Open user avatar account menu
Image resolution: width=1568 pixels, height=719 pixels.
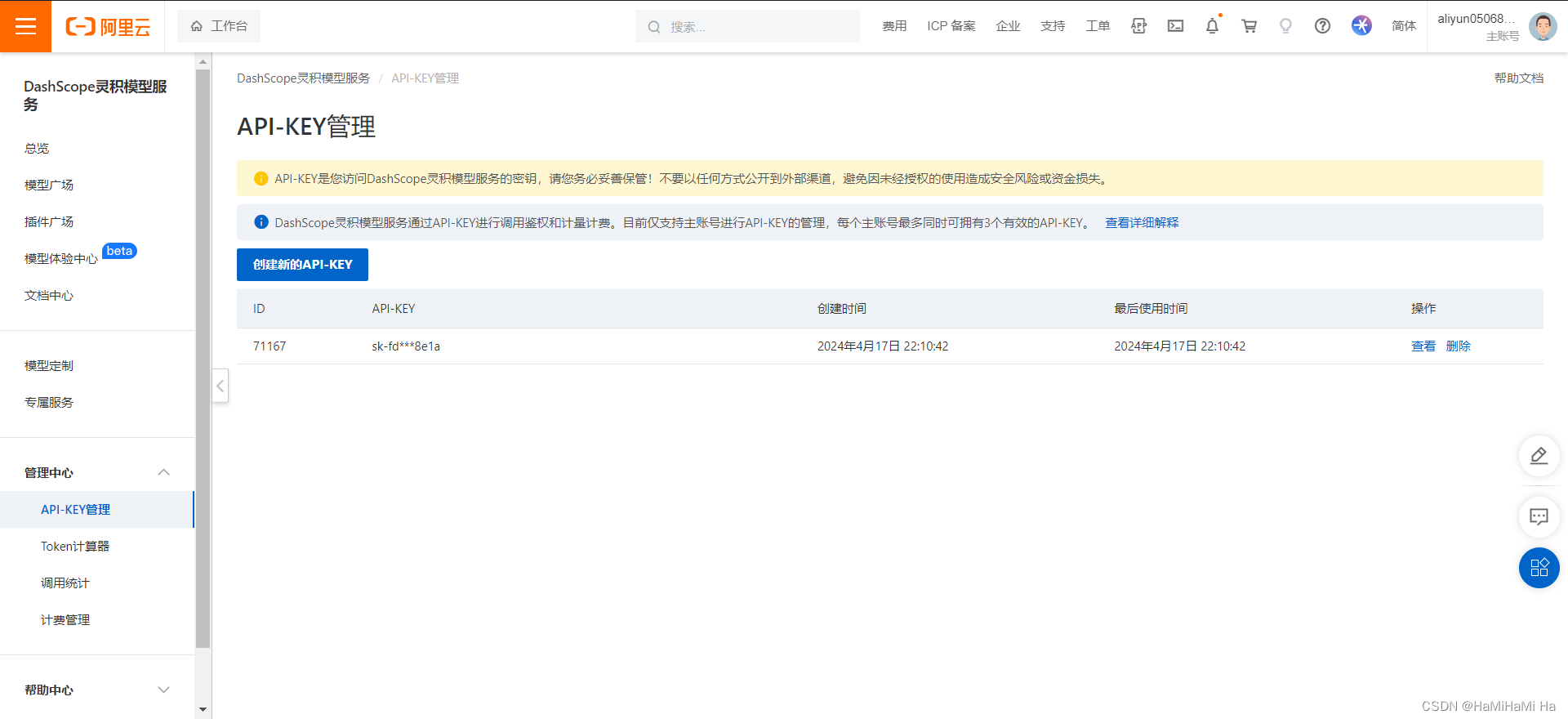(x=1543, y=26)
